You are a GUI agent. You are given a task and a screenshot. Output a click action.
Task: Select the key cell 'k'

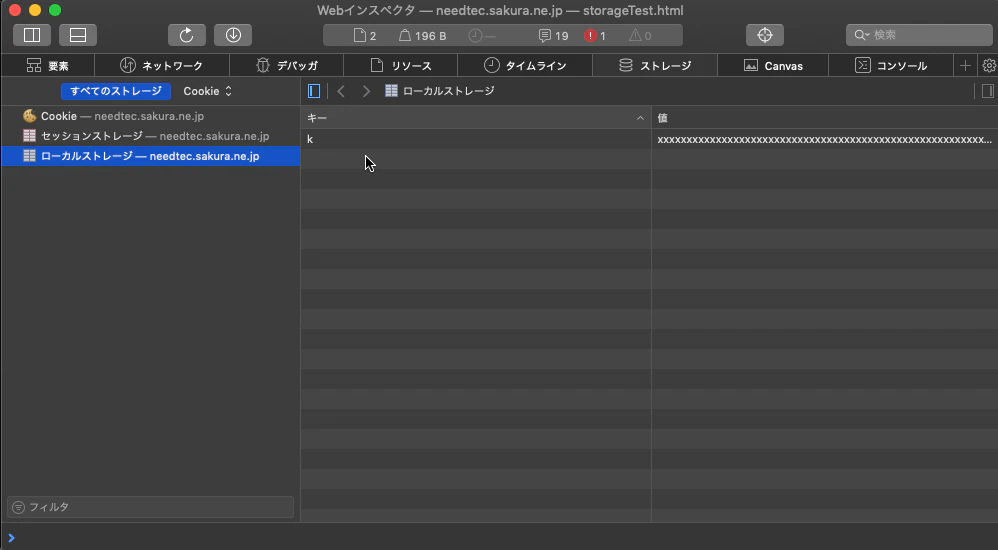point(476,139)
